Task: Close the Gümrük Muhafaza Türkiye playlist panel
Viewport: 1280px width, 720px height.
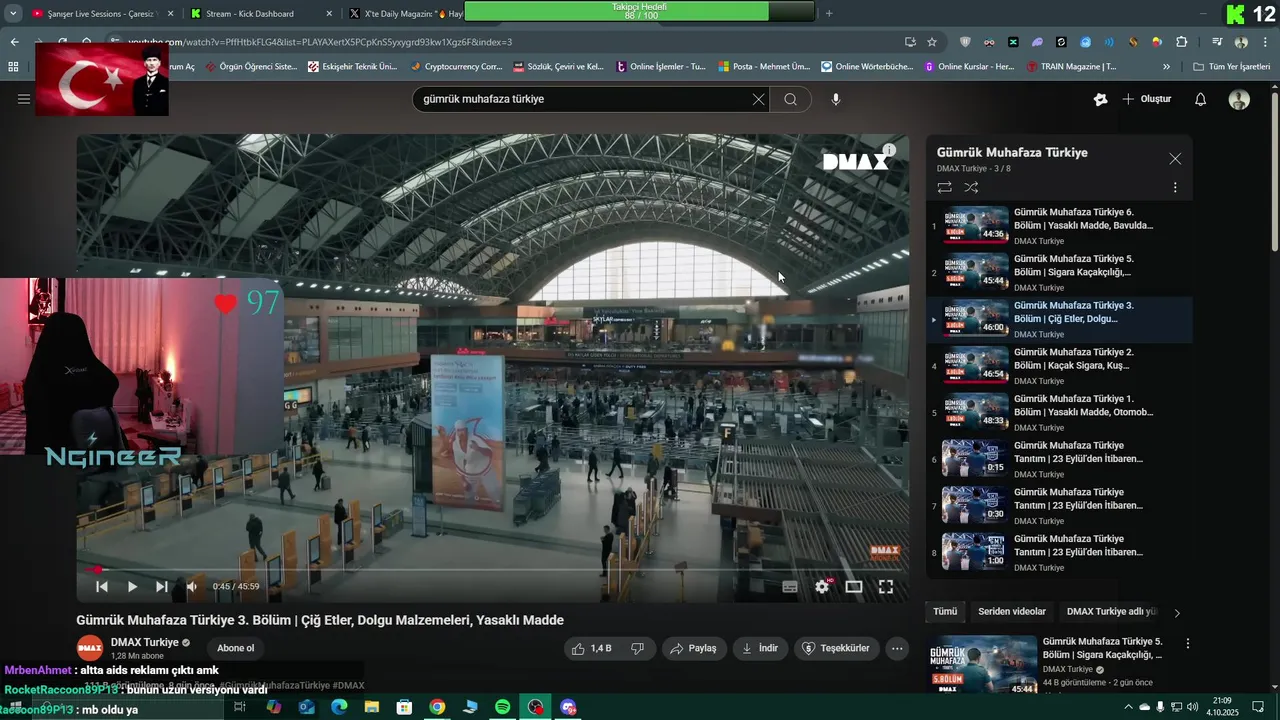Action: click(1175, 159)
